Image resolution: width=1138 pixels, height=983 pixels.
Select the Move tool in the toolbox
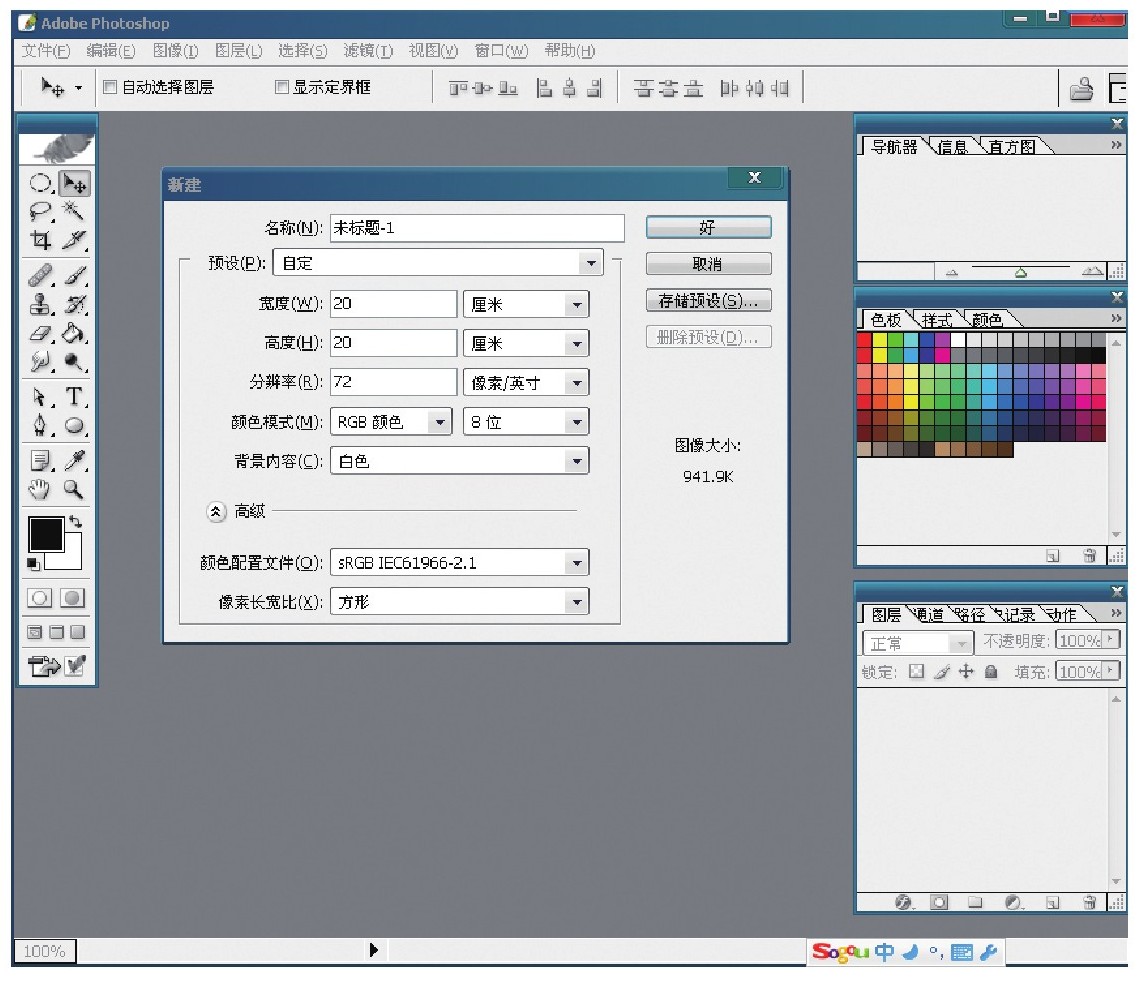click(x=74, y=183)
